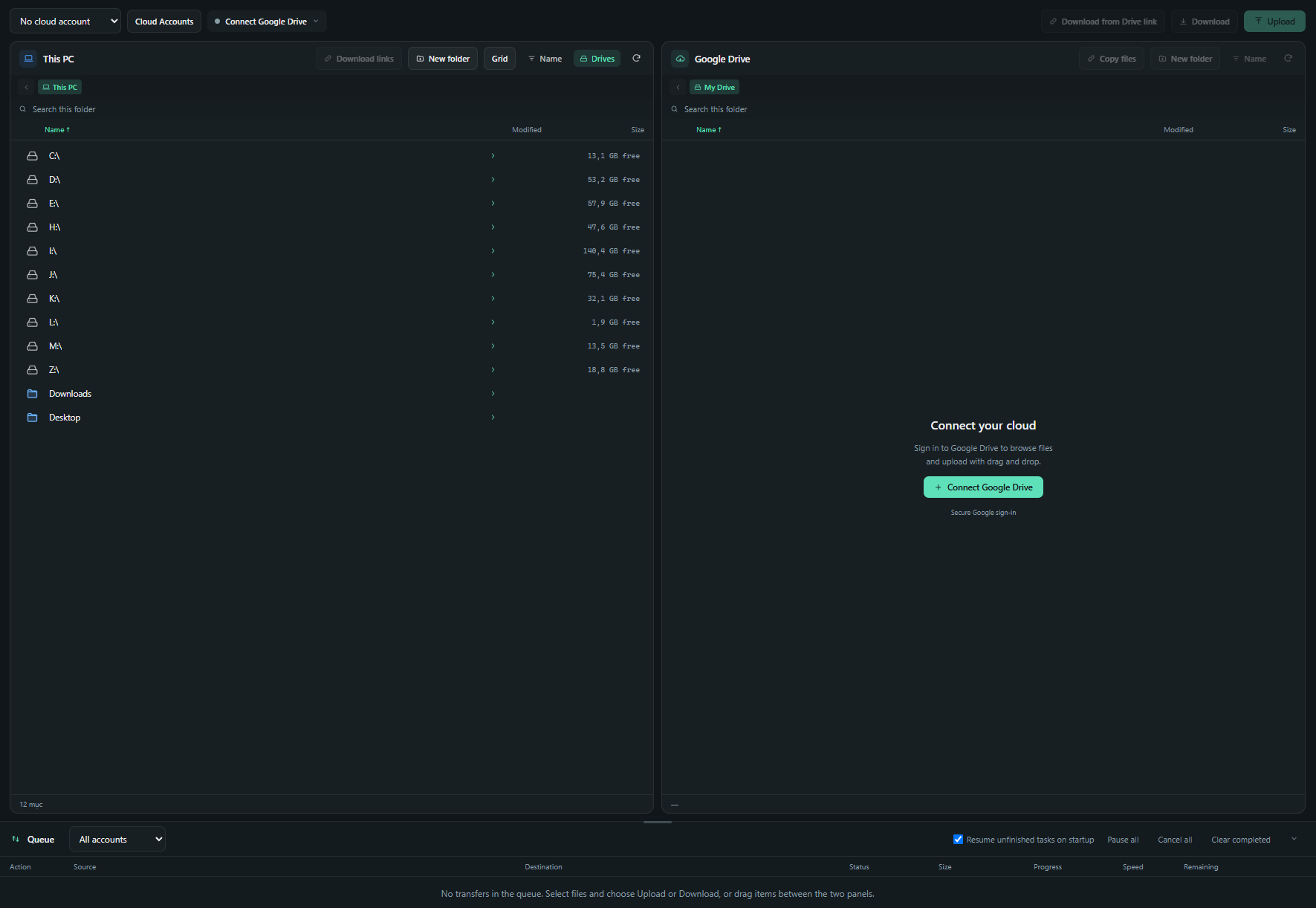Image resolution: width=1316 pixels, height=908 pixels.
Task: Click the Queue transfer arrows icon
Action: pyautogui.click(x=16, y=839)
